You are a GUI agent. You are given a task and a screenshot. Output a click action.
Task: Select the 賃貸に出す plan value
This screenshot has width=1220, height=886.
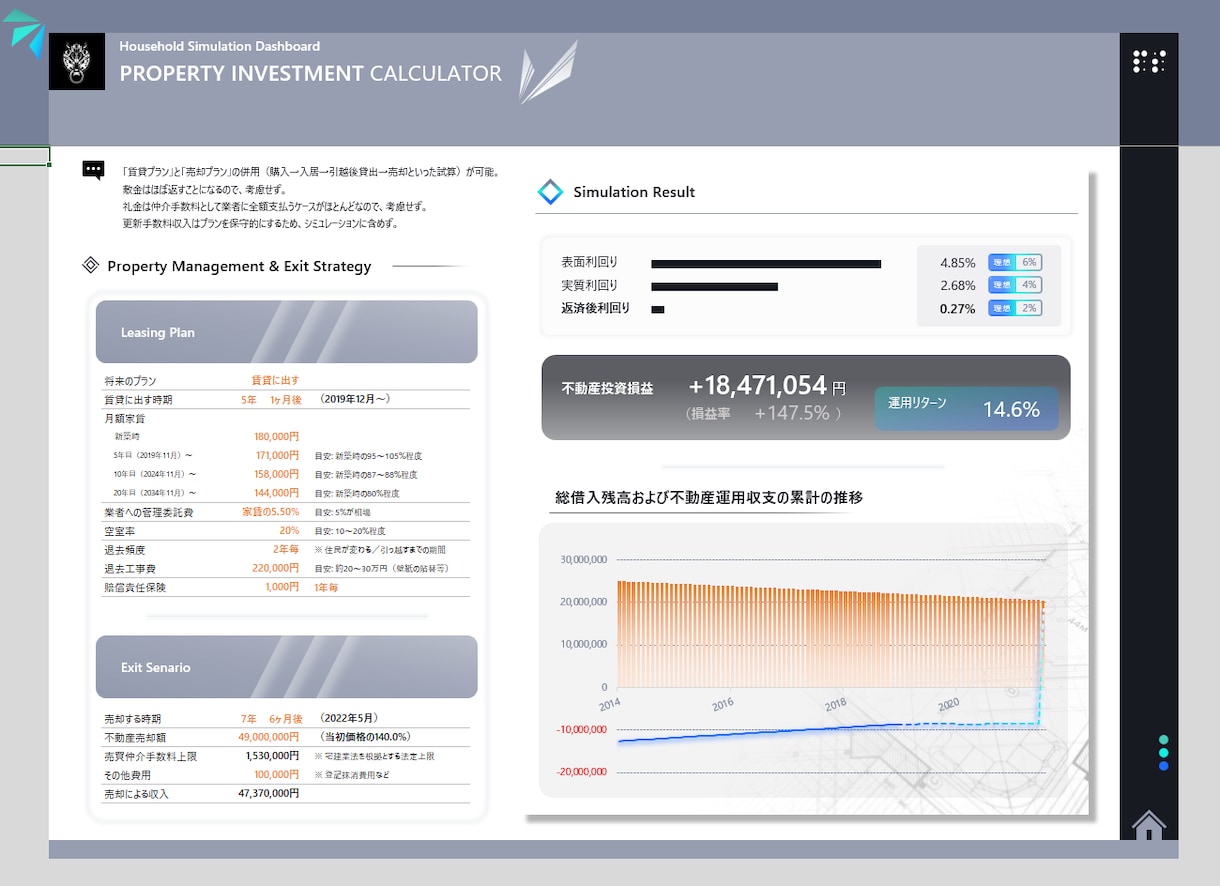pos(275,380)
